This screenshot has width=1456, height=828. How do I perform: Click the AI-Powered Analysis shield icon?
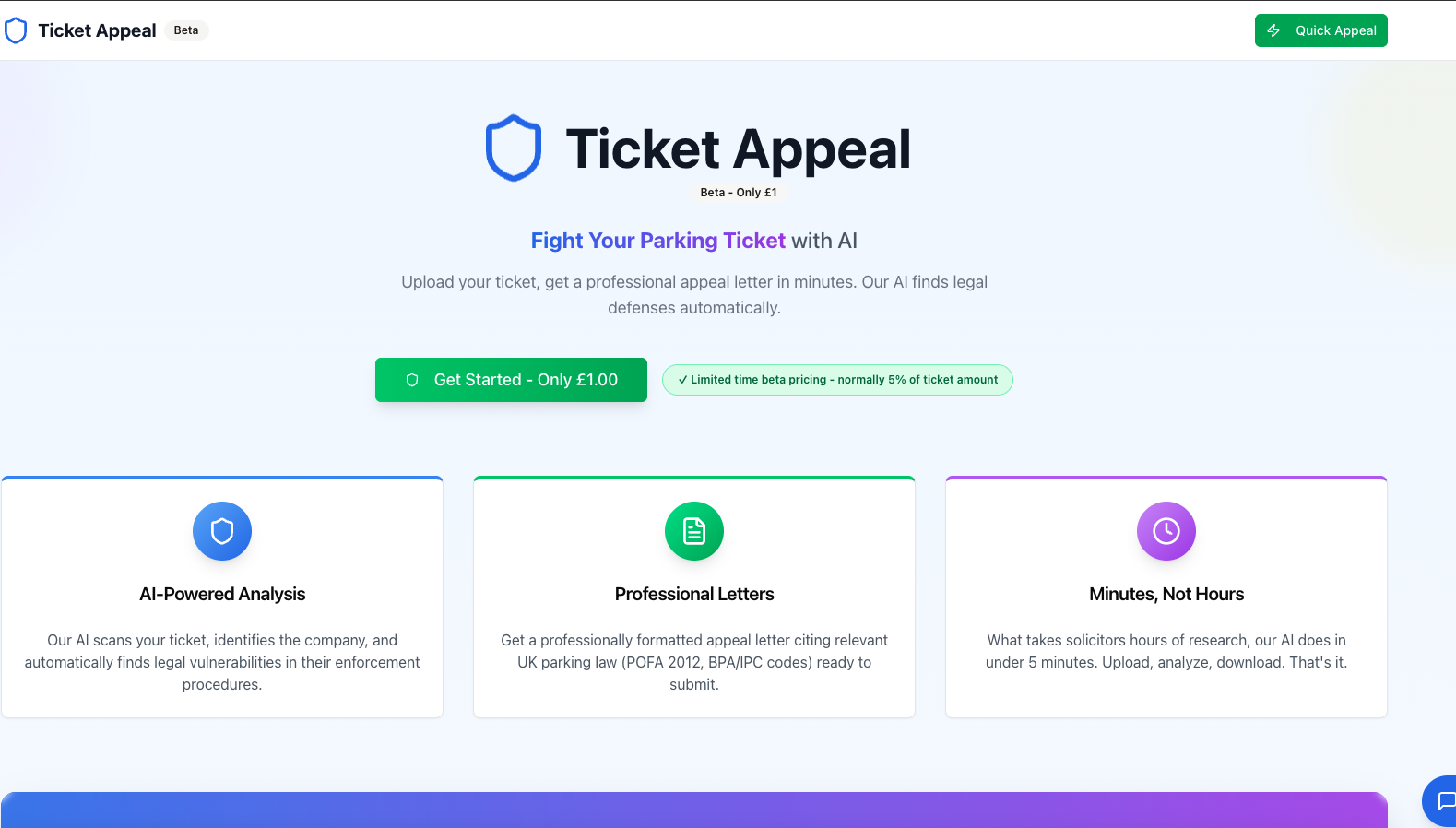[221, 531]
